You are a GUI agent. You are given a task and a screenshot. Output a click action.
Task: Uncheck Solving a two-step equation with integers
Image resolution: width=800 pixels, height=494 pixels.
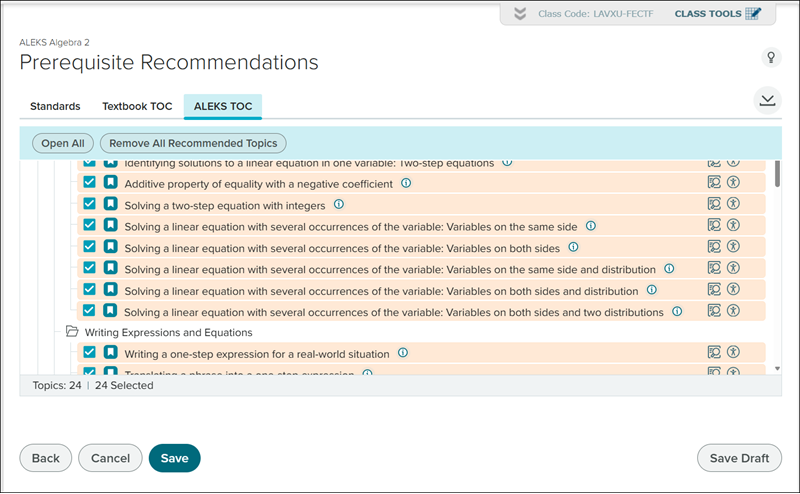tap(90, 205)
